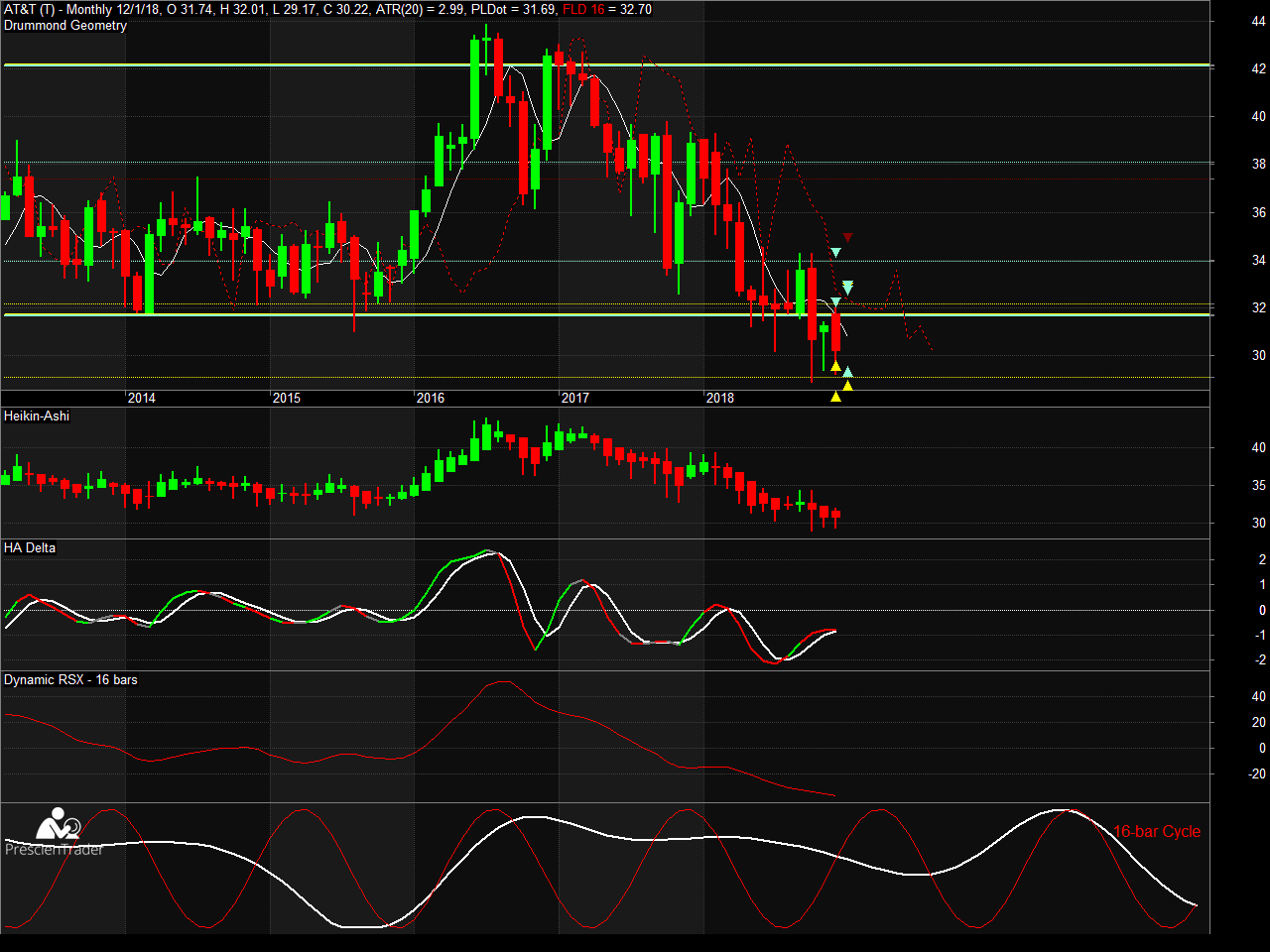Click HA Delta axis value -2

[x=1260, y=660]
